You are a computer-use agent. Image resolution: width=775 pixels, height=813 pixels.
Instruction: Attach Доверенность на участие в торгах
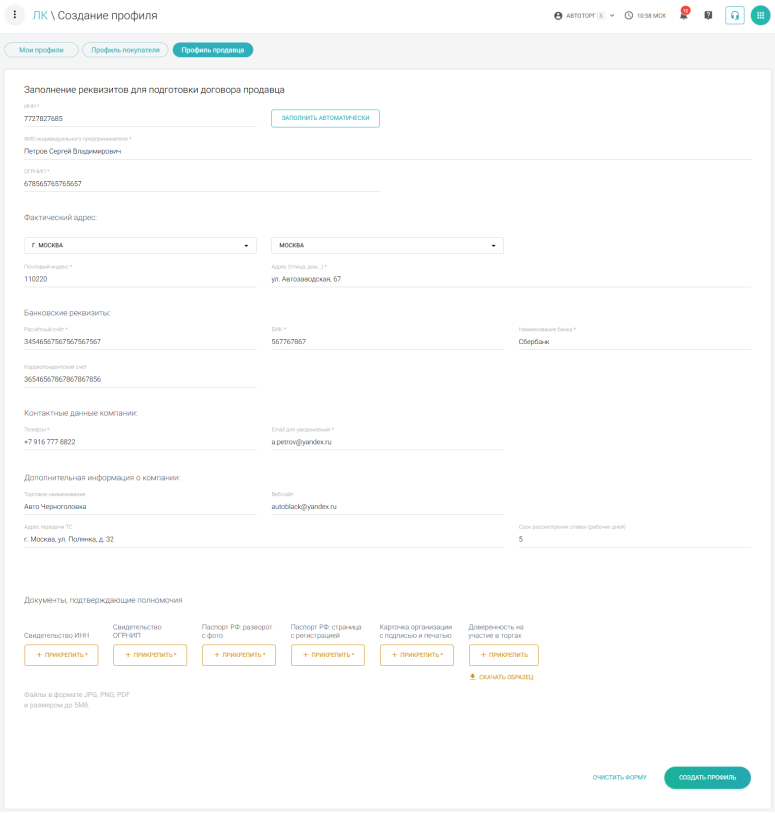coord(505,655)
